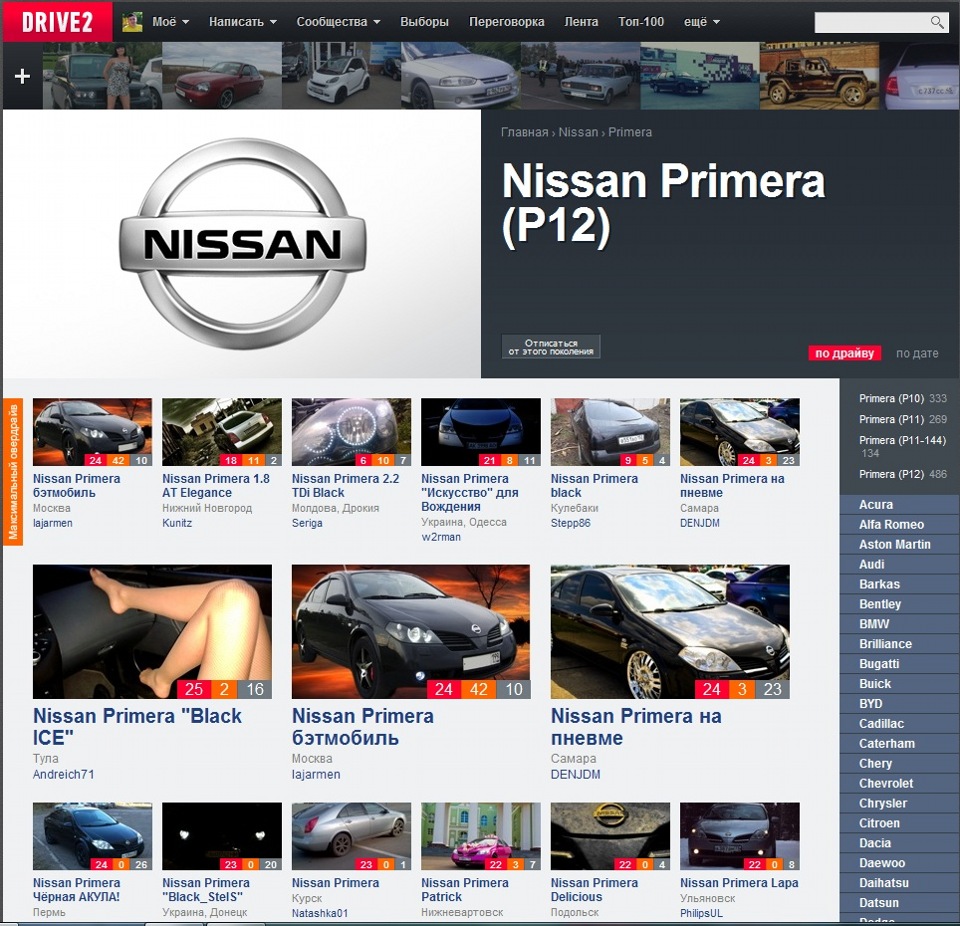Click the large Nissan logo image
This screenshot has width=960, height=926.
(242, 243)
